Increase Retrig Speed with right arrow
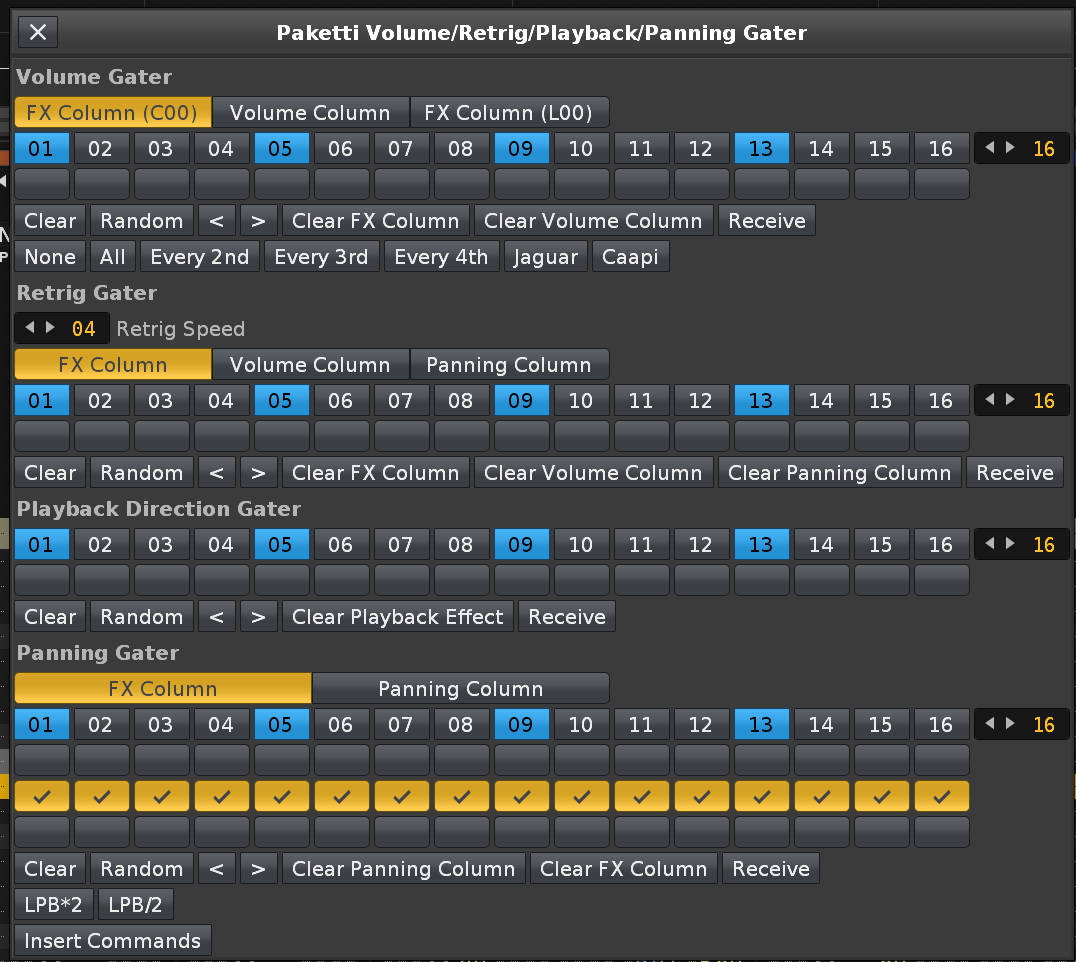The image size is (1076, 962). [x=50, y=328]
